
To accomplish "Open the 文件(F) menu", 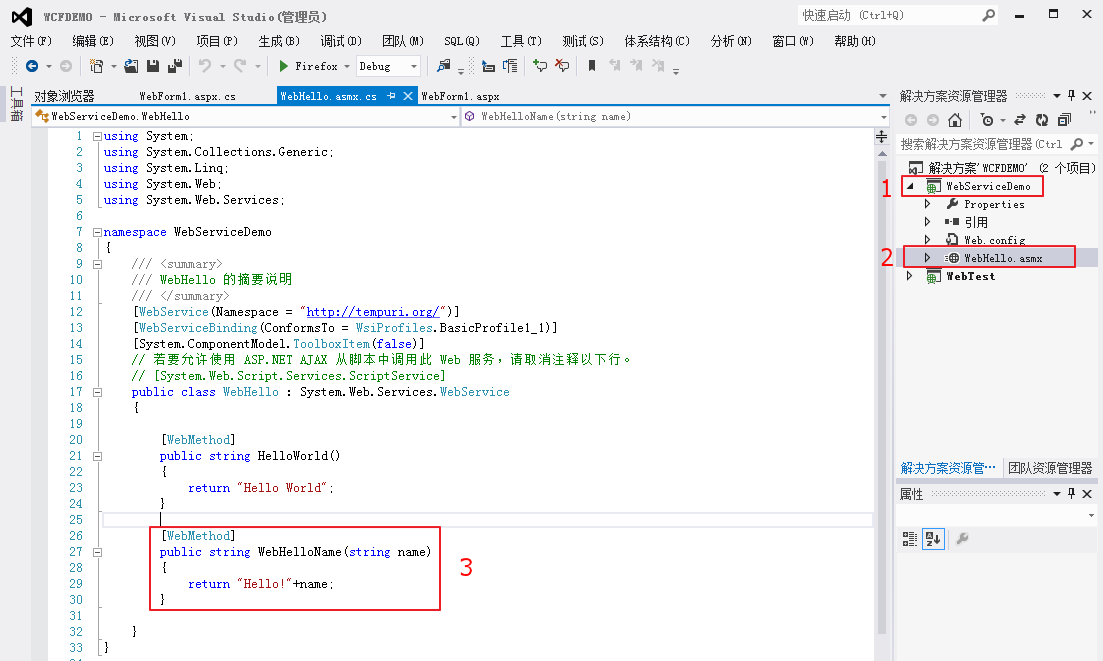I will tap(31, 41).
